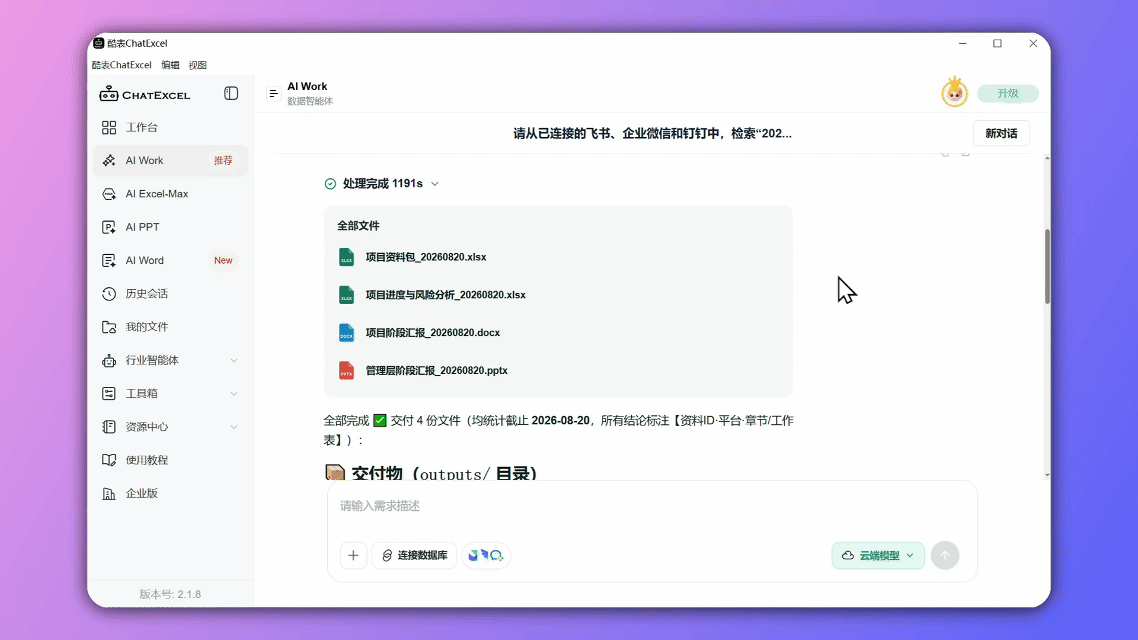
Task: Open file 管理层阶段汇报_20260820.pptx
Action: point(436,370)
